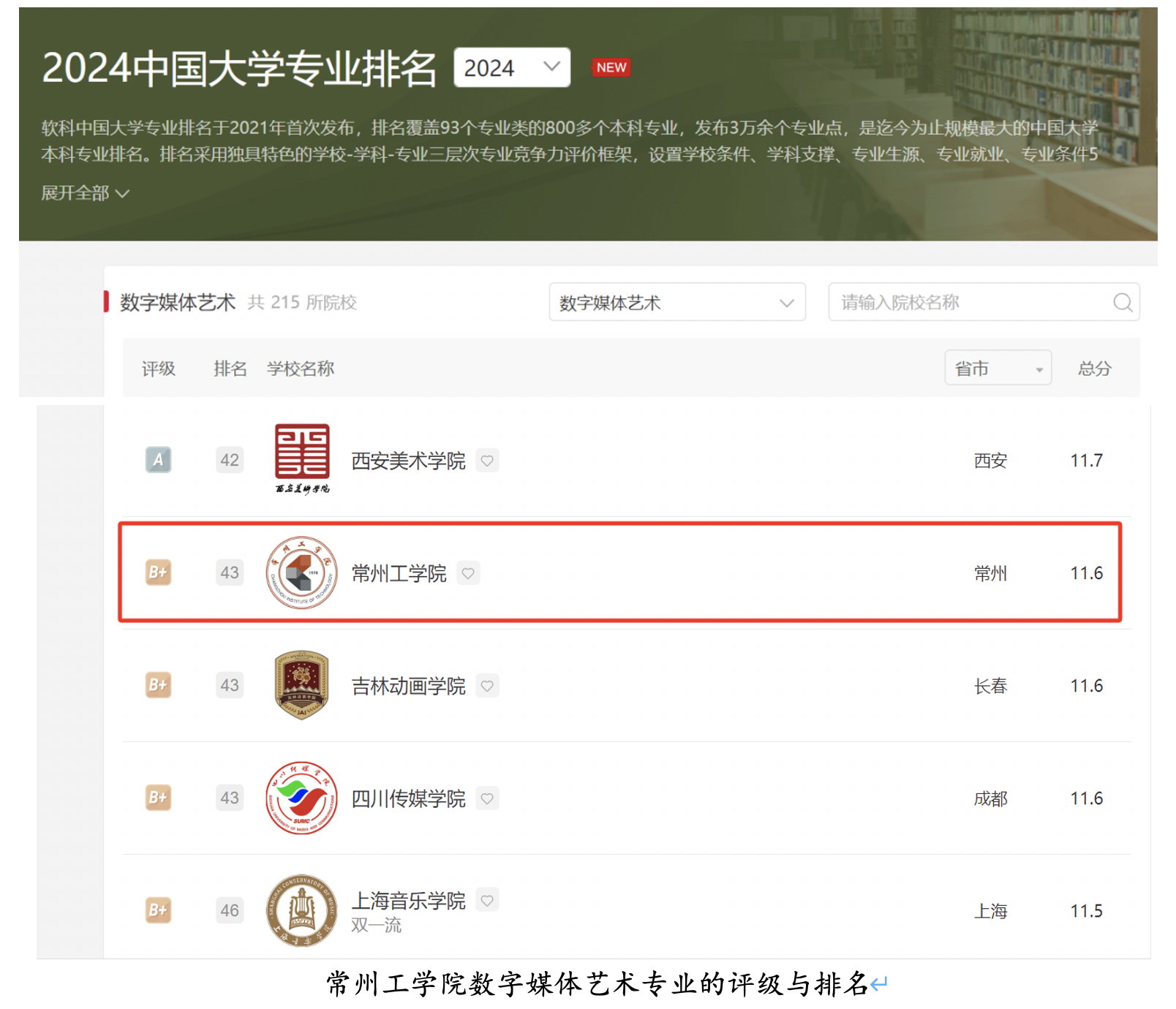
Task: Click the 四川传媒学院 school emblem
Action: click(x=301, y=798)
